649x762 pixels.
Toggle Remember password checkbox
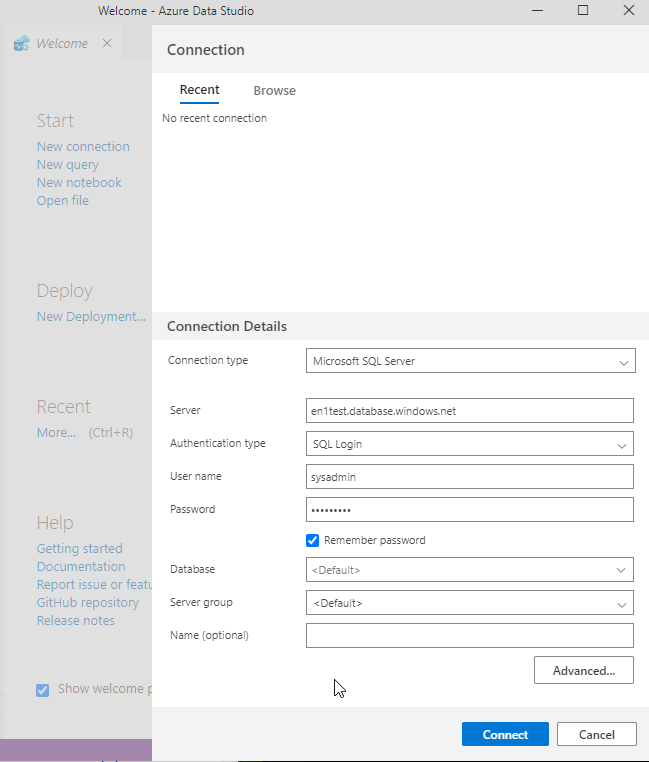[x=313, y=540]
